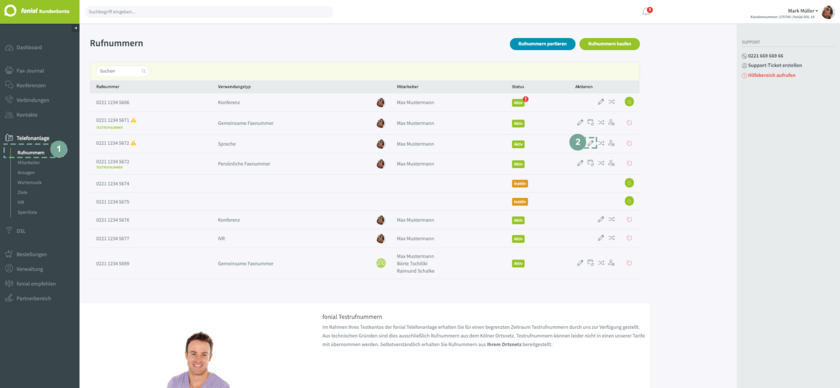Toggle green power button for 0221 1234 5606
840x388 pixels.
[x=629, y=101]
